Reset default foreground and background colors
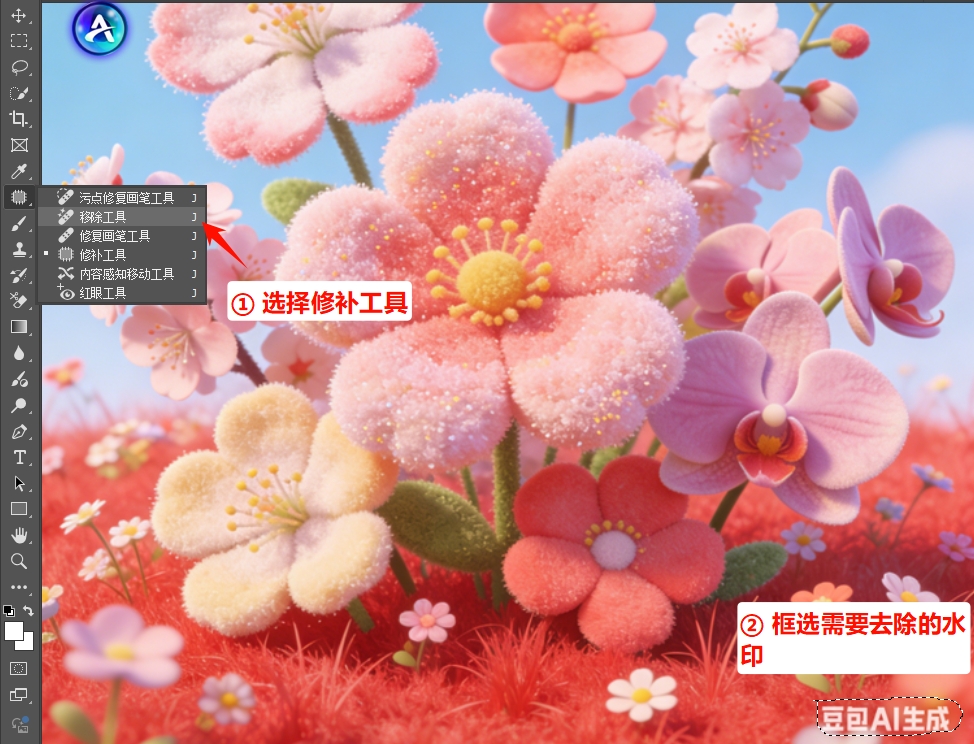 pos(8,611)
